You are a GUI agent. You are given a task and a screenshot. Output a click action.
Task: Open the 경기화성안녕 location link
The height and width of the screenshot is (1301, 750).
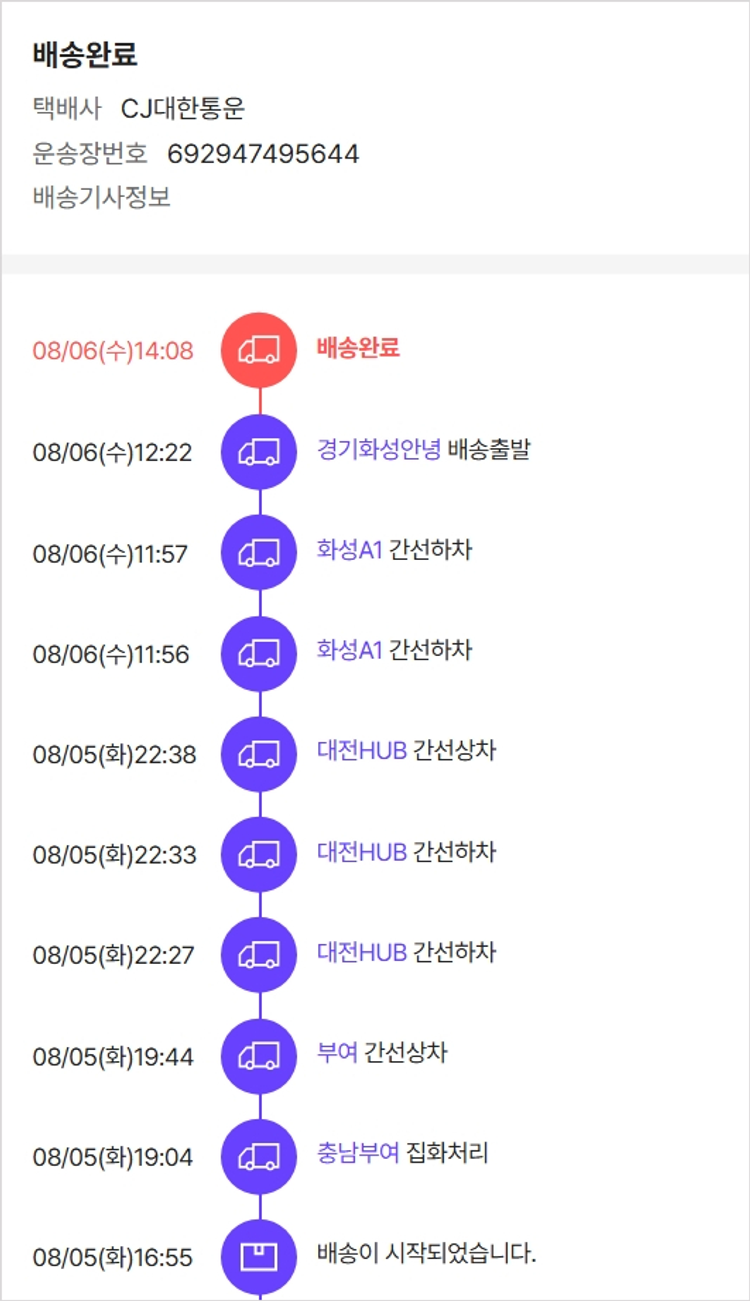[x=379, y=450]
